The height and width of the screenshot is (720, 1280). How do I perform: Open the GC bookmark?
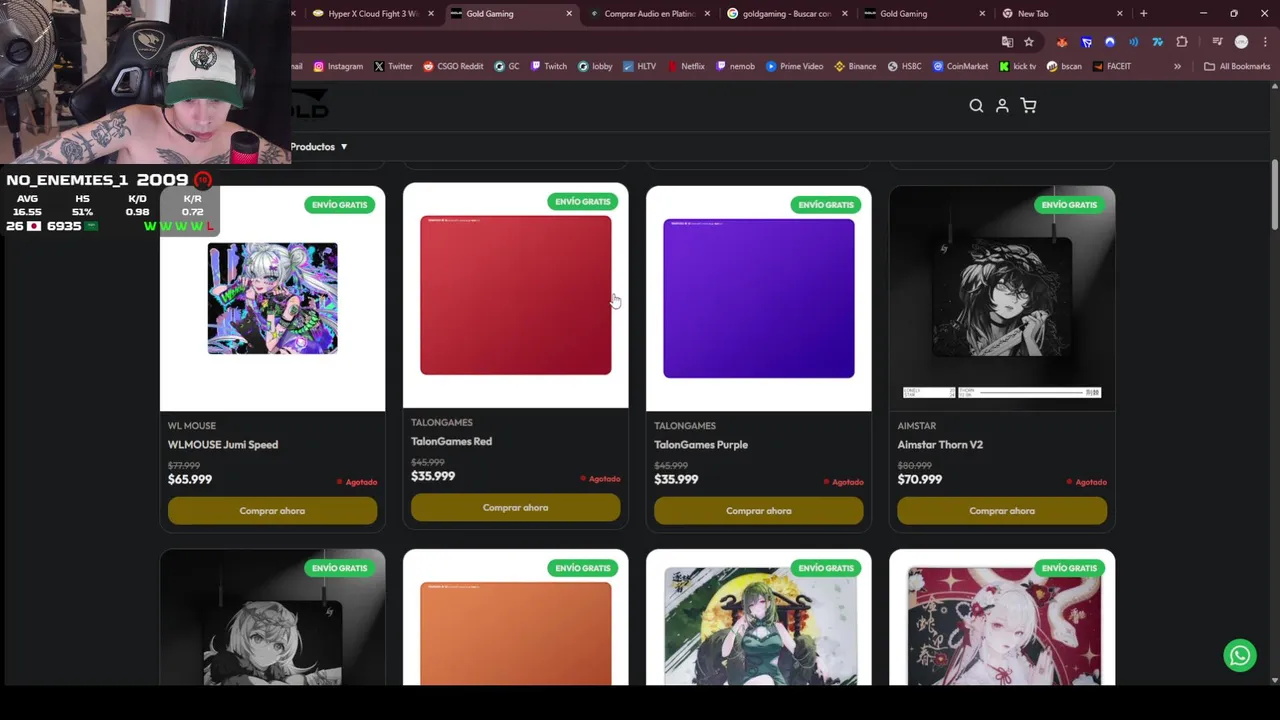coord(507,66)
